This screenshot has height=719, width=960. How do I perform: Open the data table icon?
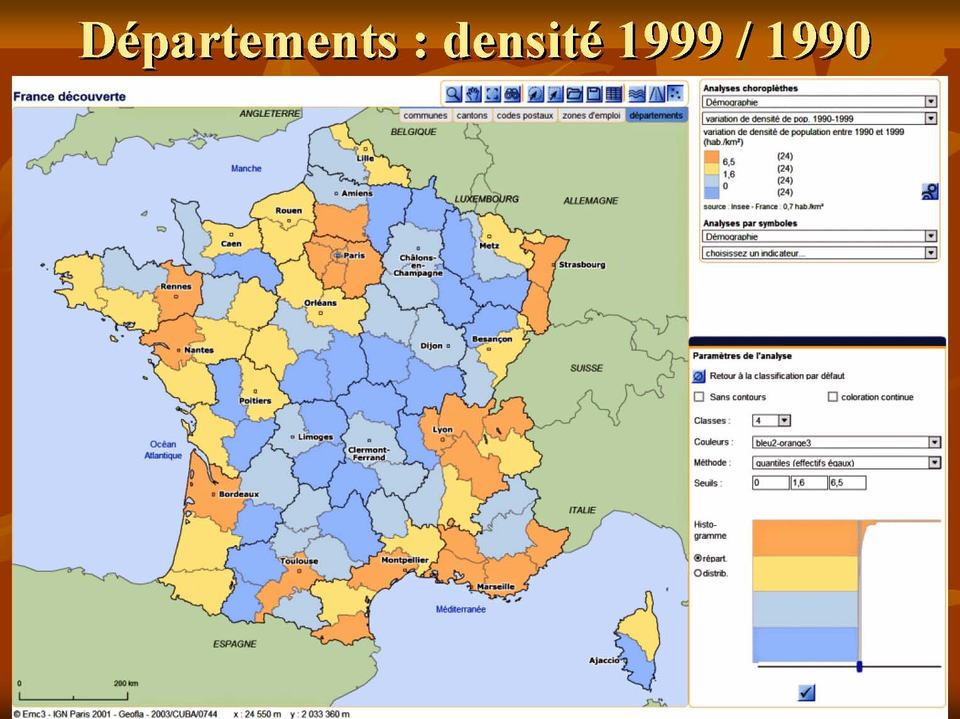pyautogui.click(x=613, y=94)
